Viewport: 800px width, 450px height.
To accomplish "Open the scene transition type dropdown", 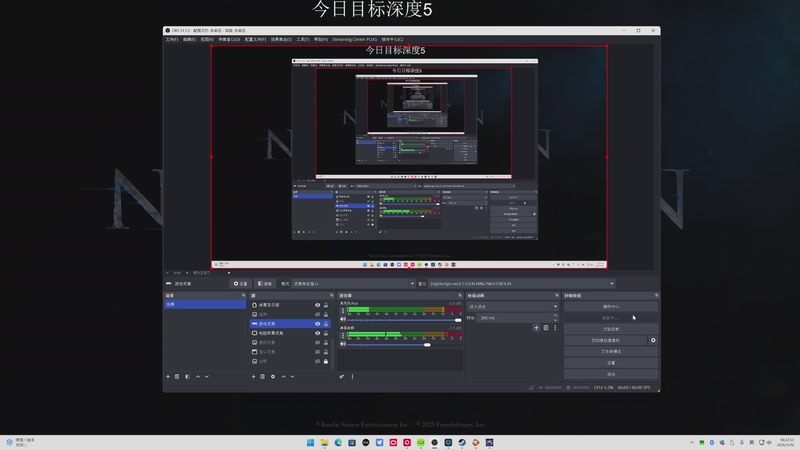I will (x=512, y=307).
